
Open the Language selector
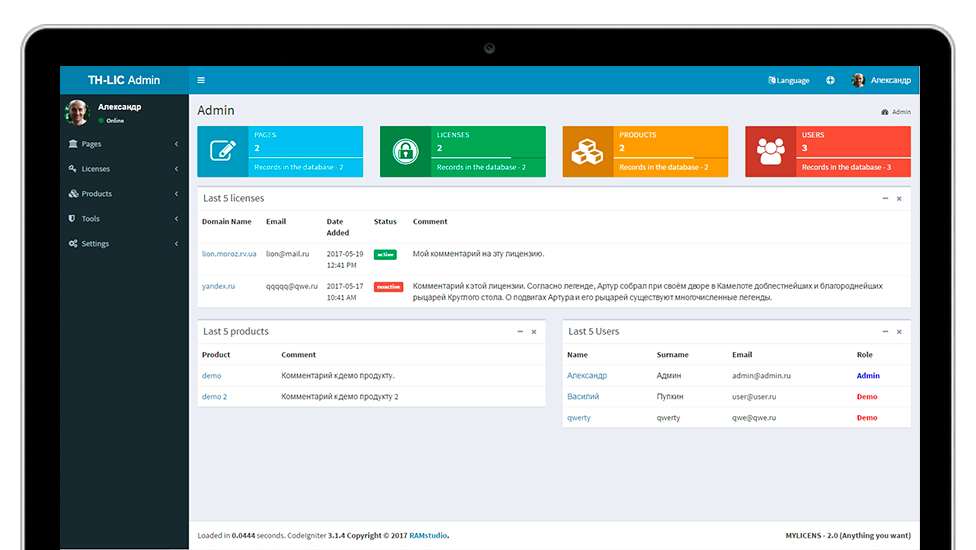point(789,80)
